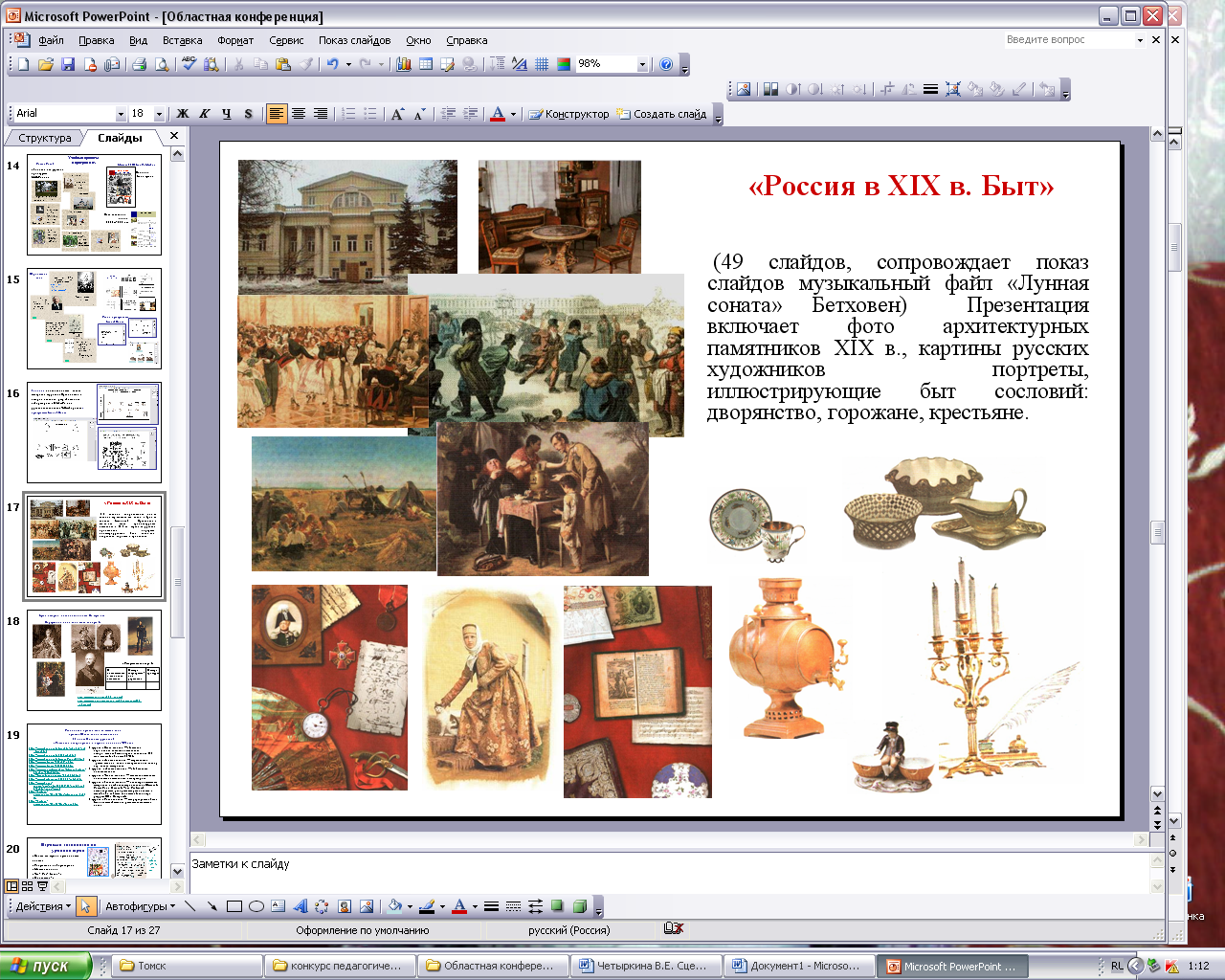Viewport: 1225px width, 980px height.
Task: Toggle bold formatting (Ж)
Action: pyautogui.click(x=183, y=114)
